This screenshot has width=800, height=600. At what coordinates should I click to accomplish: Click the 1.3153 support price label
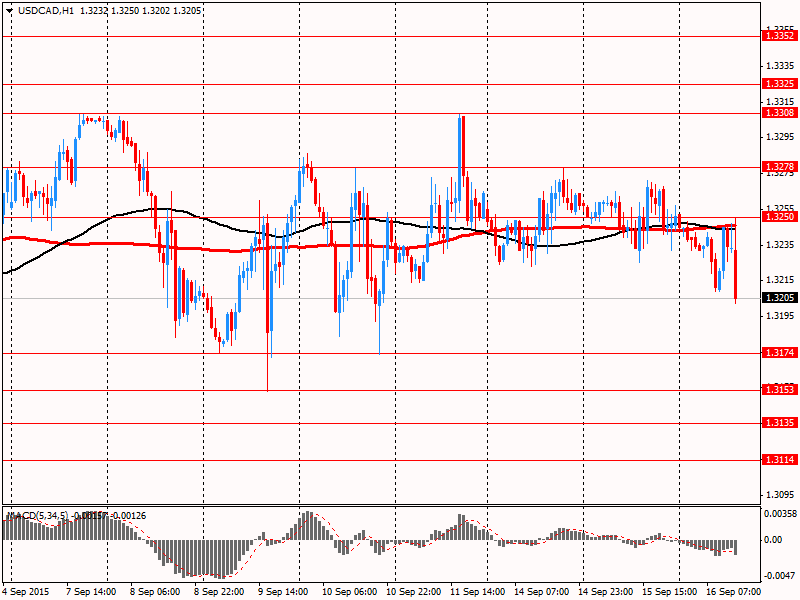[778, 390]
